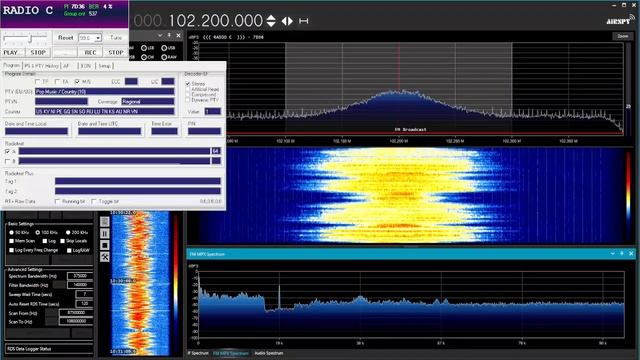The image size is (640, 360).
Task: Click the 'Pop Music / Country (10)' PTY text
Action: pyautogui.click(x=61, y=91)
